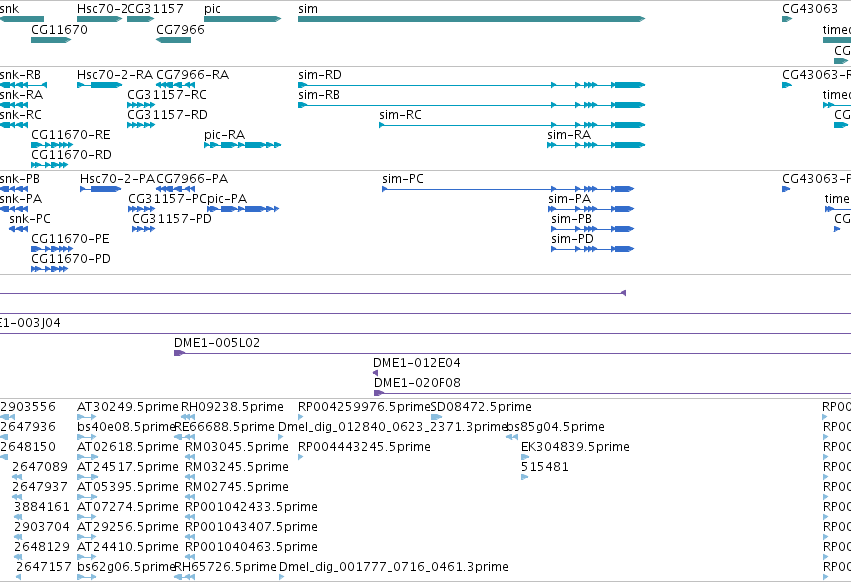Click the sim-RD transcript line
This screenshot has width=851, height=582.
[x=471, y=85]
